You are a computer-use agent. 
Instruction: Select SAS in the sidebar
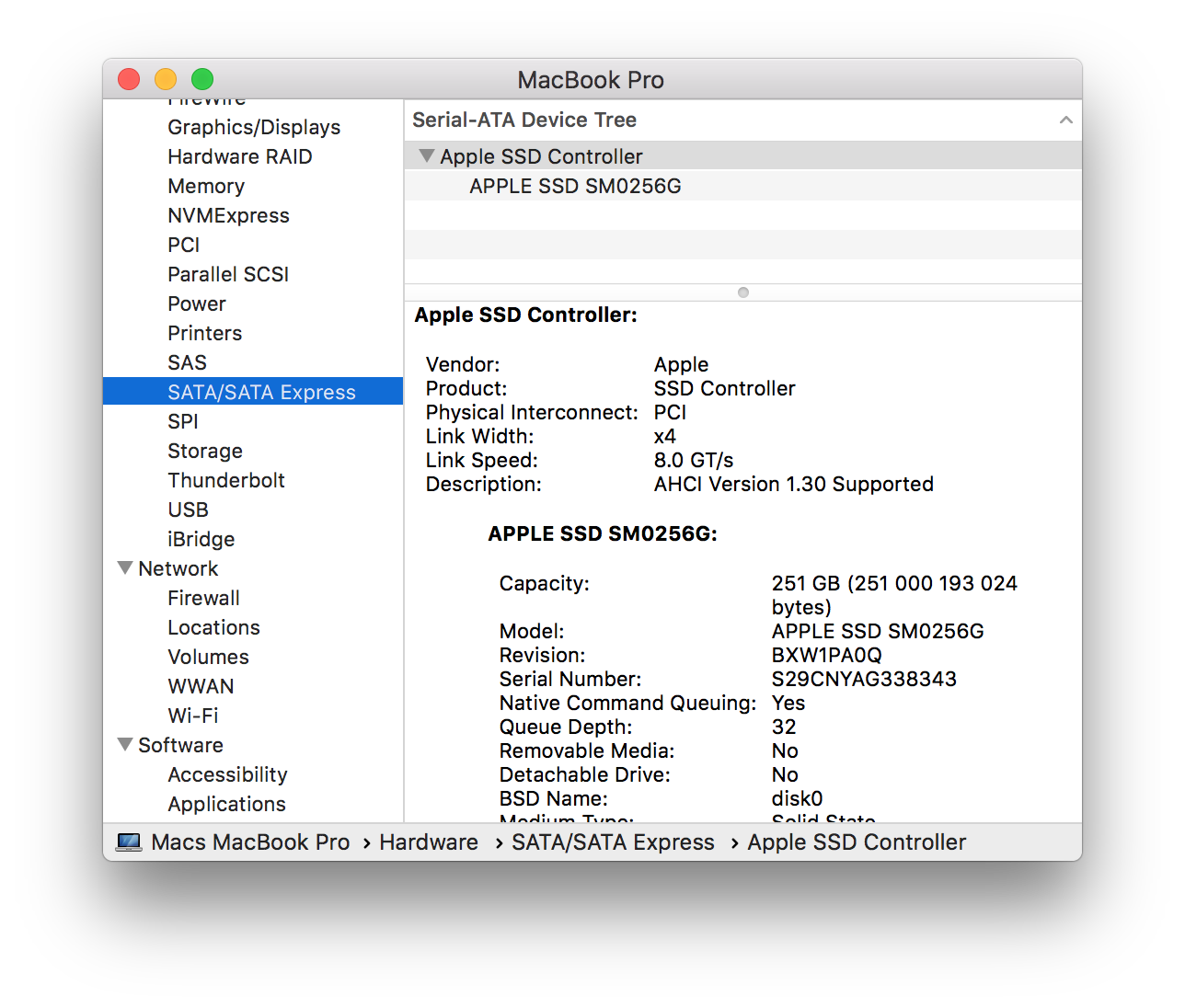point(187,362)
